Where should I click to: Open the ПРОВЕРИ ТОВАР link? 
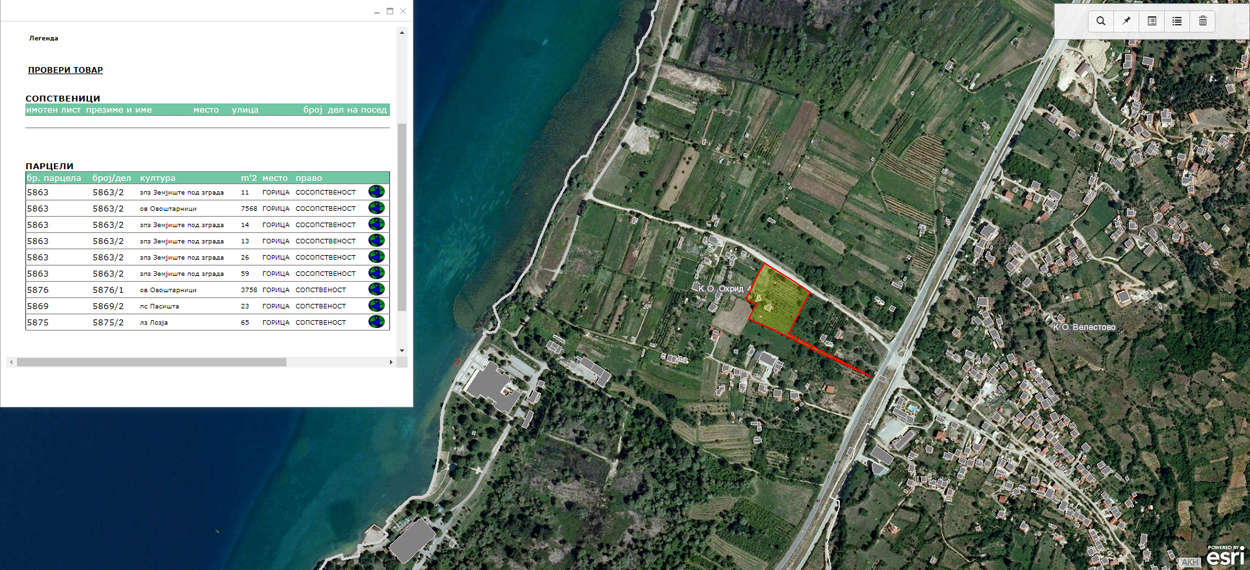coord(65,70)
